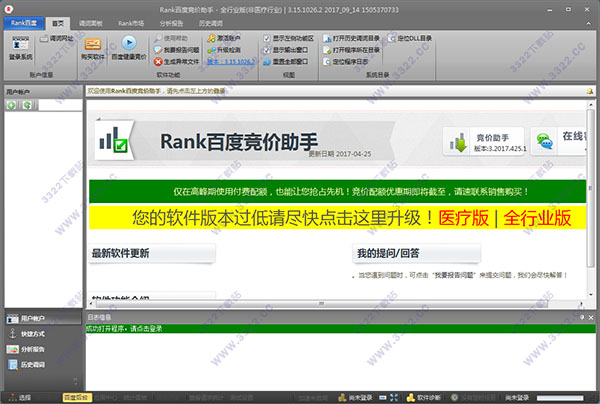Select 用户帐户 in the left navigation
Image resolution: width=600 pixels, height=404 pixels.
(43, 318)
